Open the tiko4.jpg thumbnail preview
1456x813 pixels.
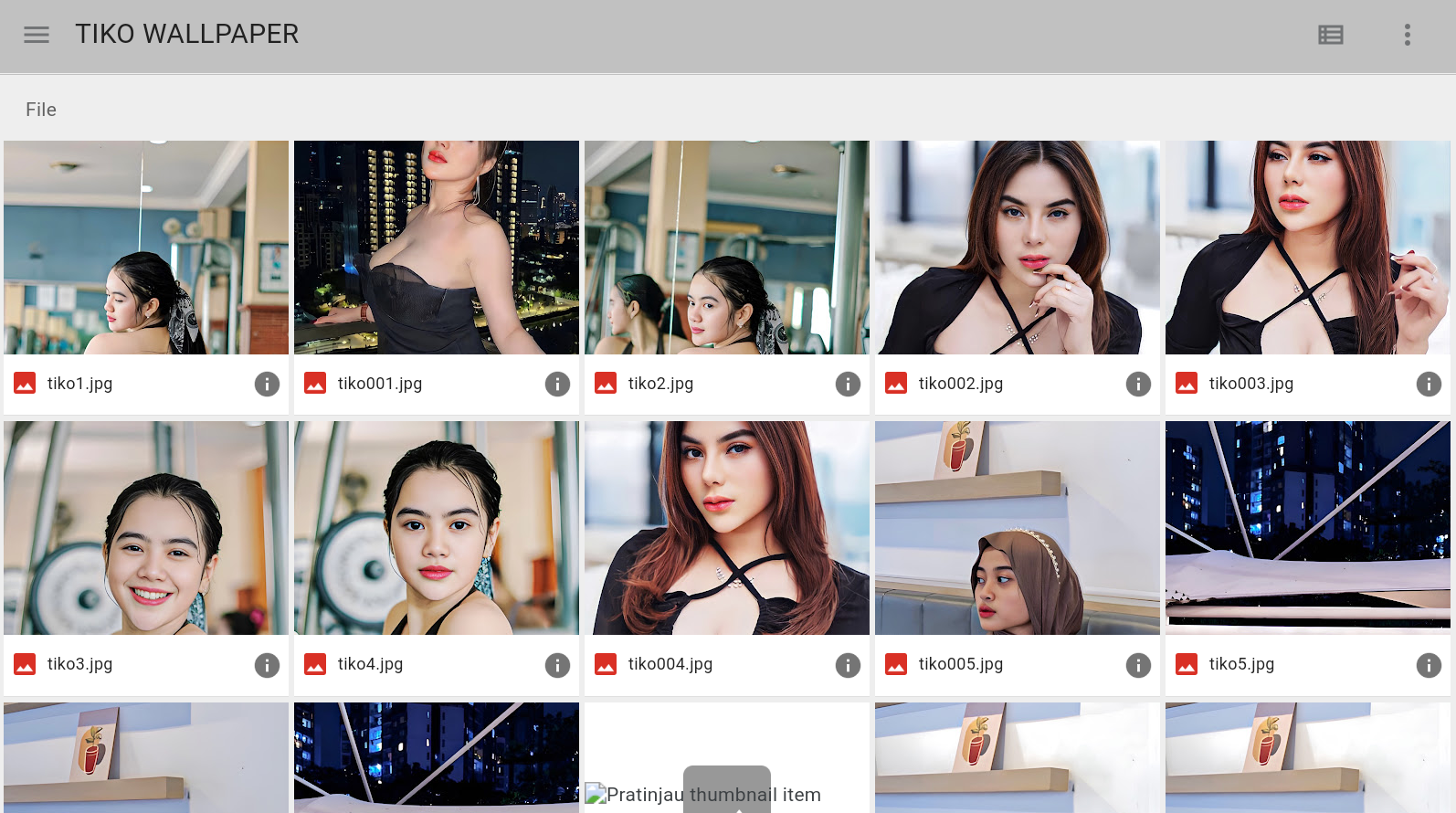(x=437, y=528)
